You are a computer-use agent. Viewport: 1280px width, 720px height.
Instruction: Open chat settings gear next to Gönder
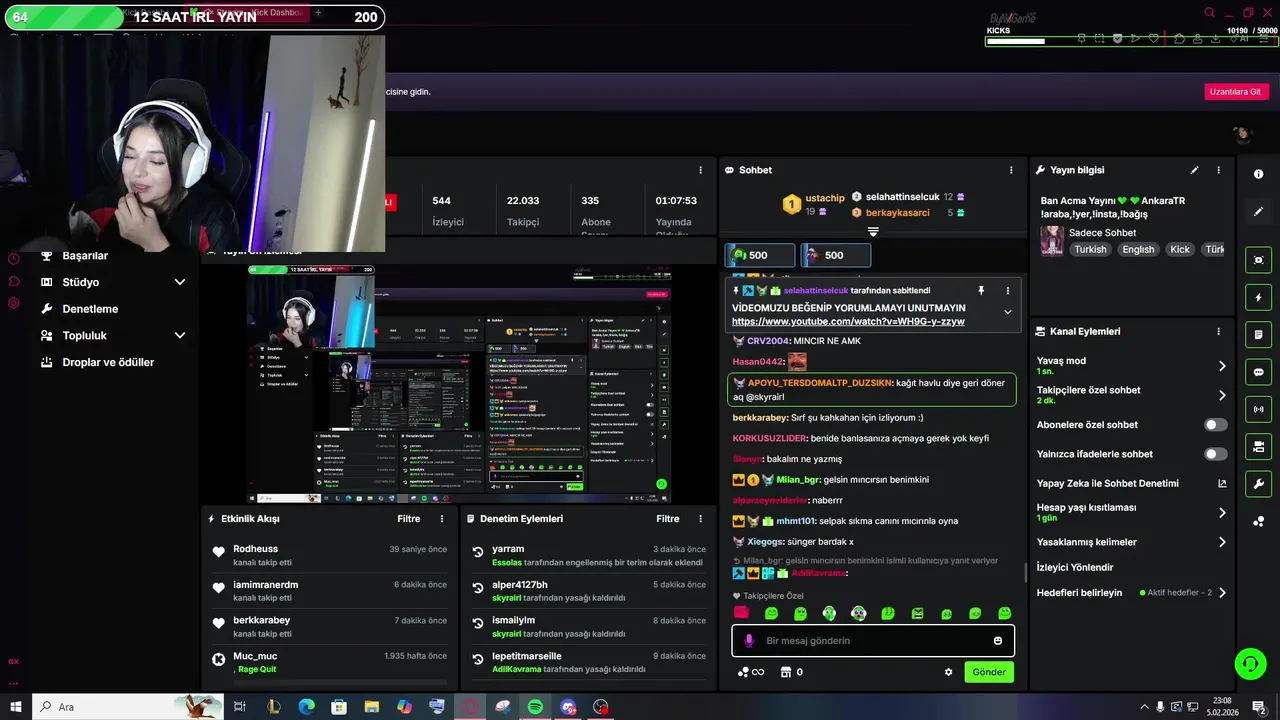coord(948,672)
